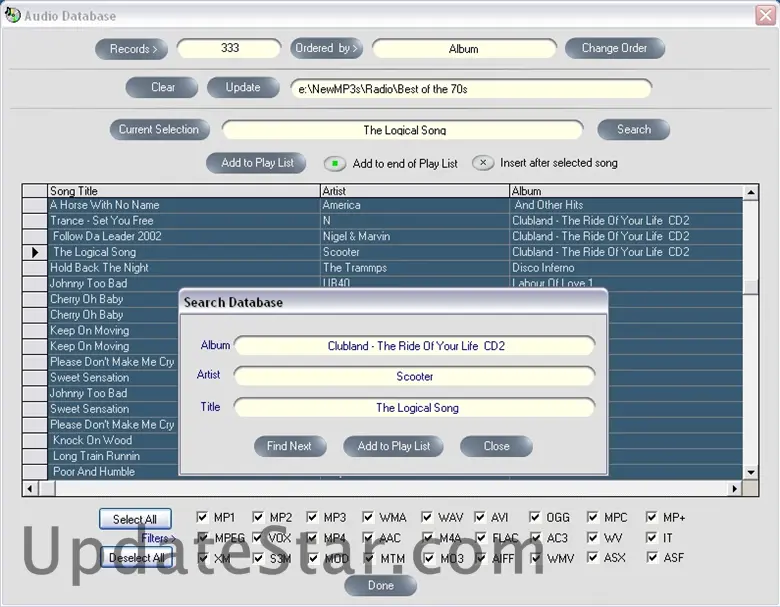Click the Title field in Search Database dialog
Viewport: 780px width, 607px height.
(414, 408)
